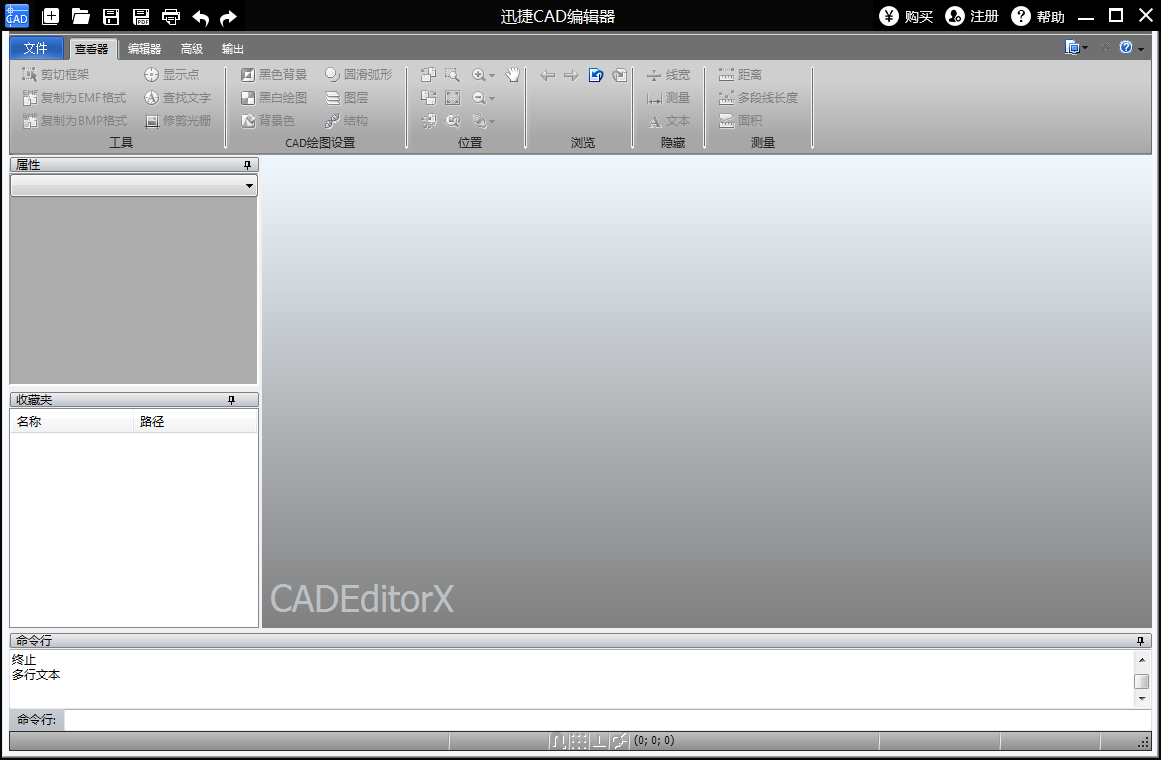Viewport: 1161px width, 760px height.
Task: Click the floppy disk save icon
Action: click(111, 16)
